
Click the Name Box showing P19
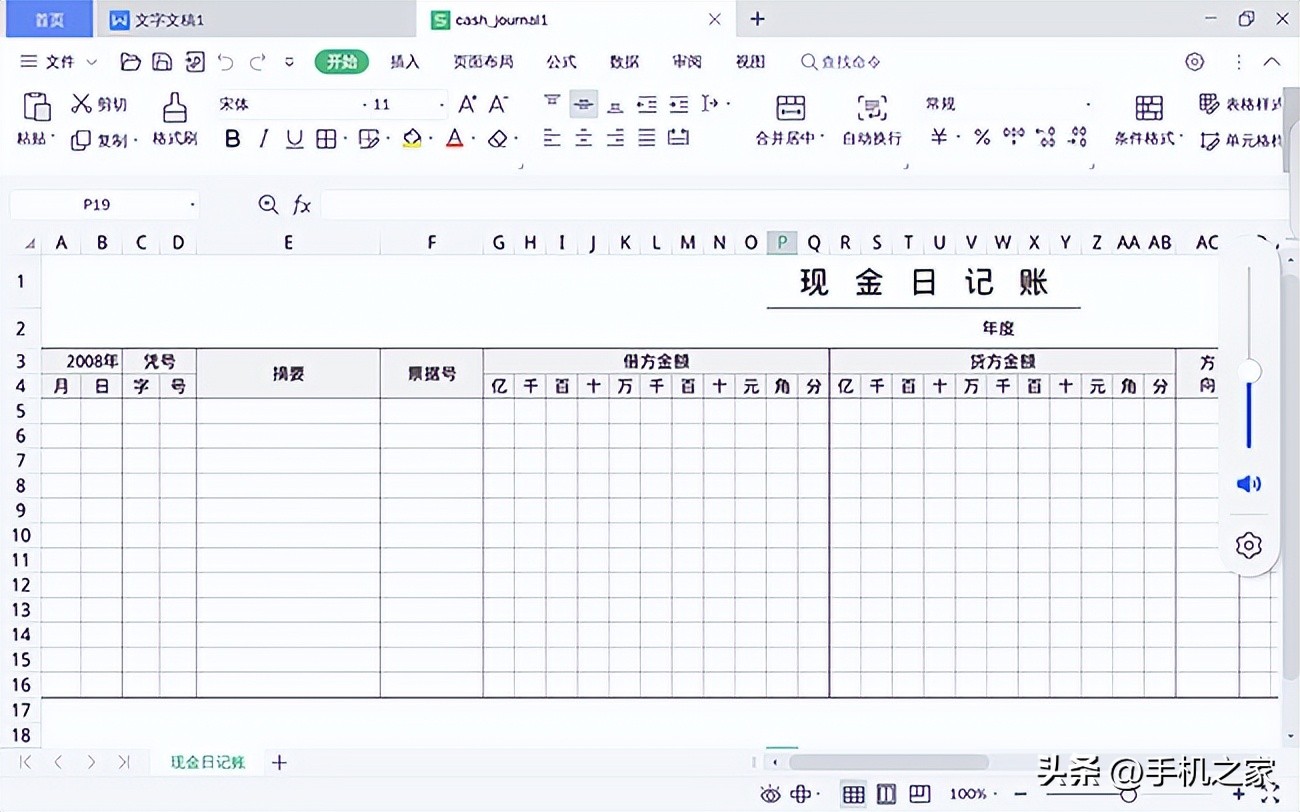click(97, 204)
